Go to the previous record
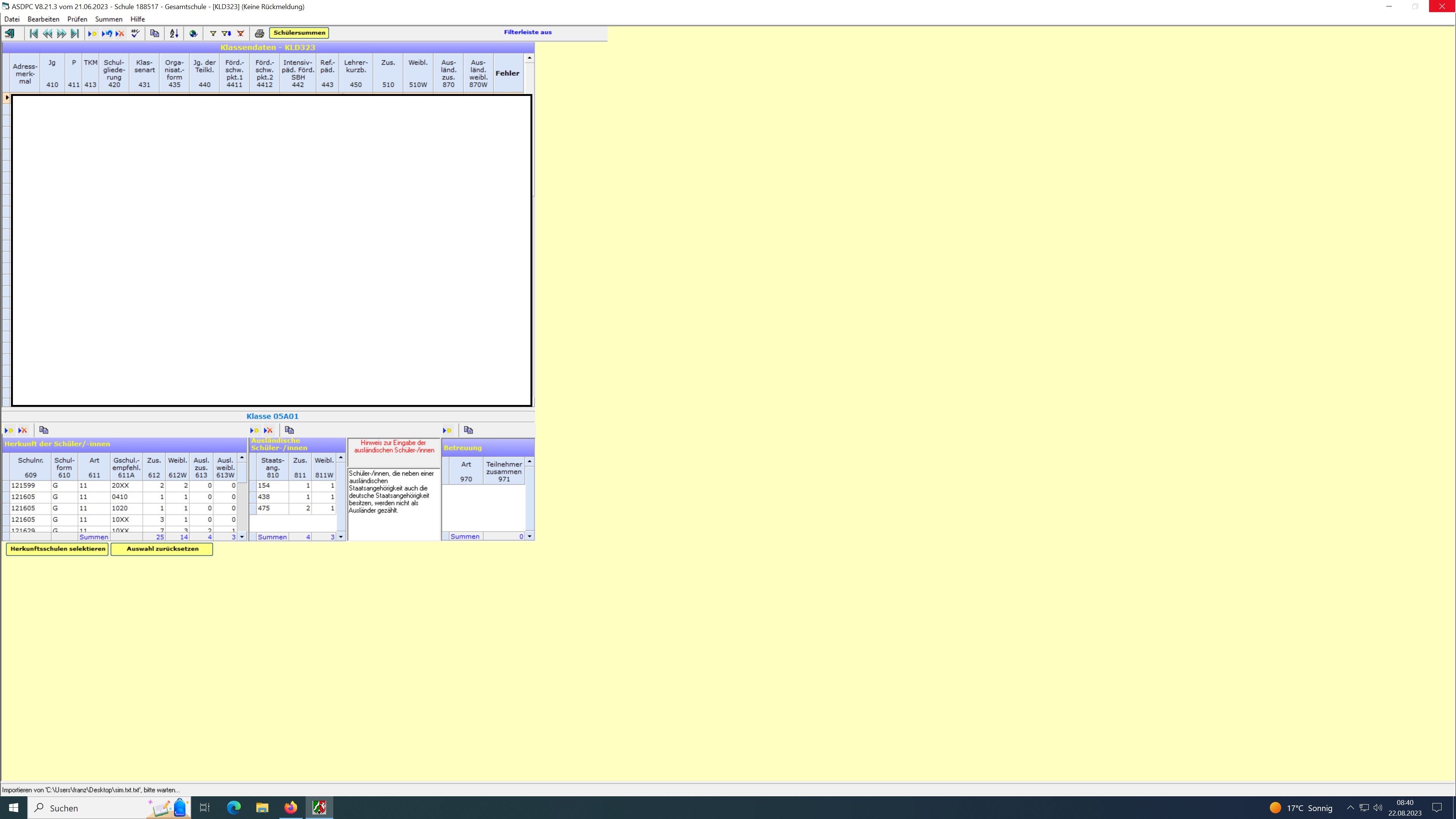 pyautogui.click(x=47, y=33)
